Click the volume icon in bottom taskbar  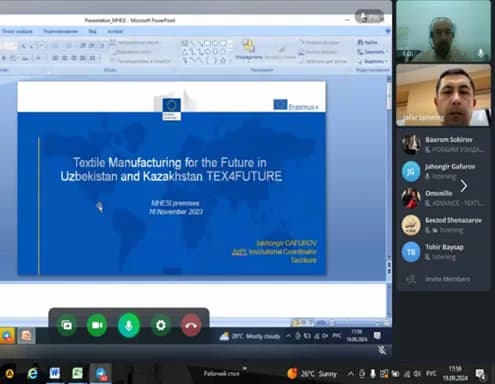417,374
